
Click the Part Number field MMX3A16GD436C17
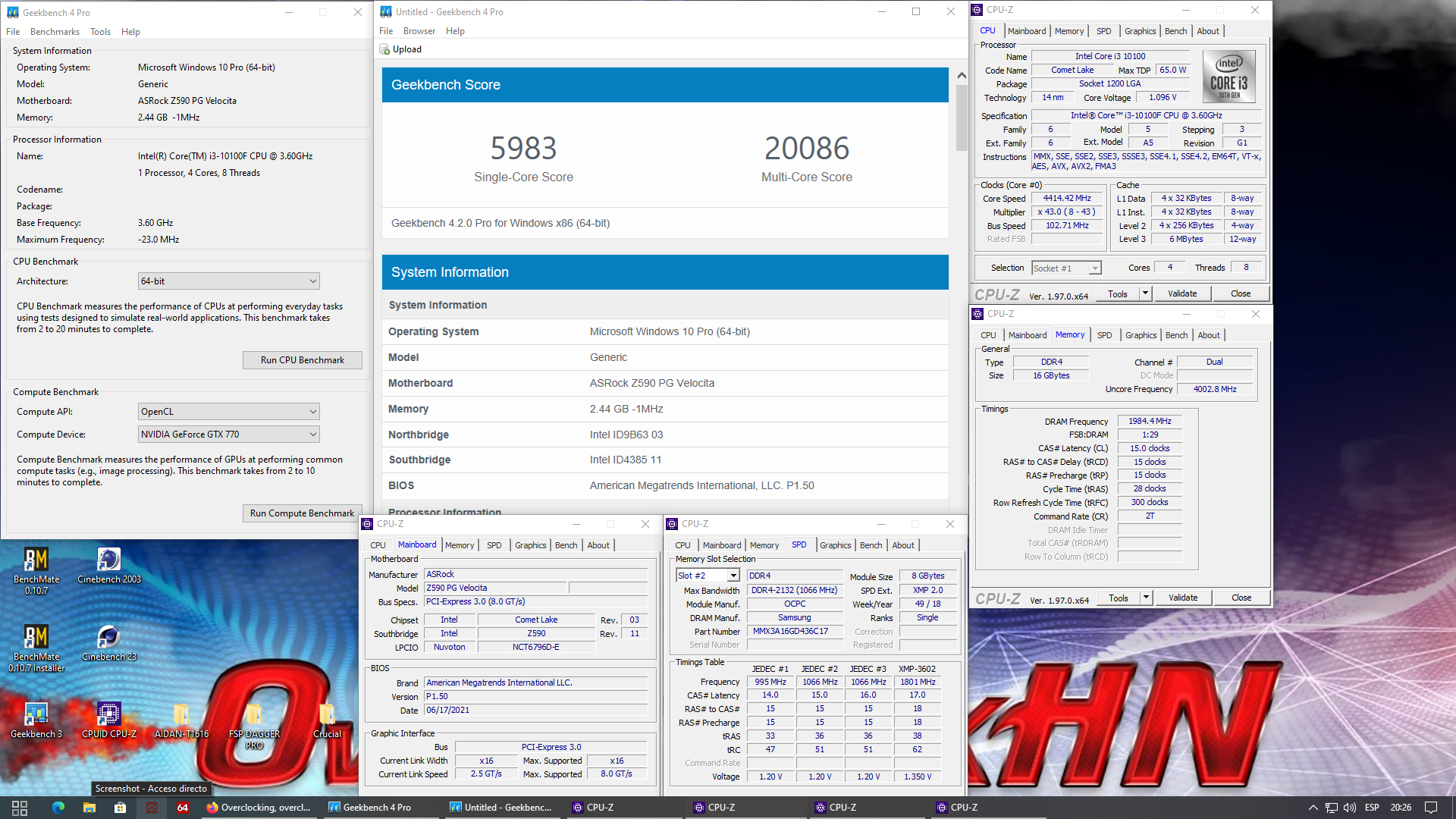795,631
